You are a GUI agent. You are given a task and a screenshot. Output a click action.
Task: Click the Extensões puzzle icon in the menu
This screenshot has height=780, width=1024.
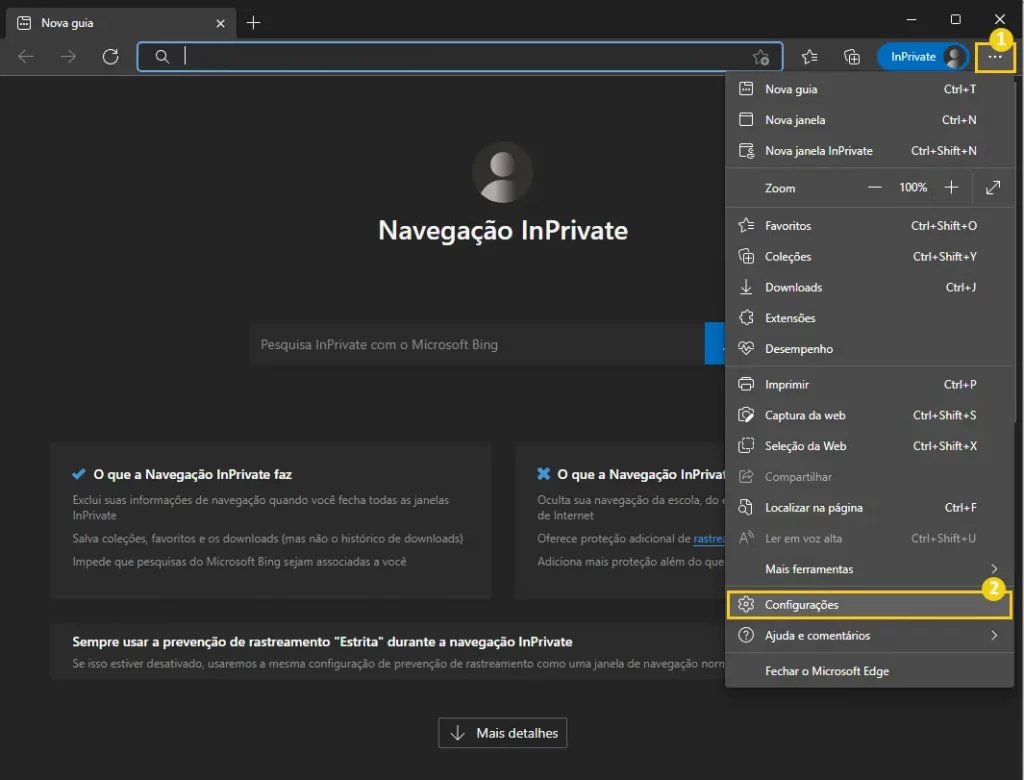746,317
